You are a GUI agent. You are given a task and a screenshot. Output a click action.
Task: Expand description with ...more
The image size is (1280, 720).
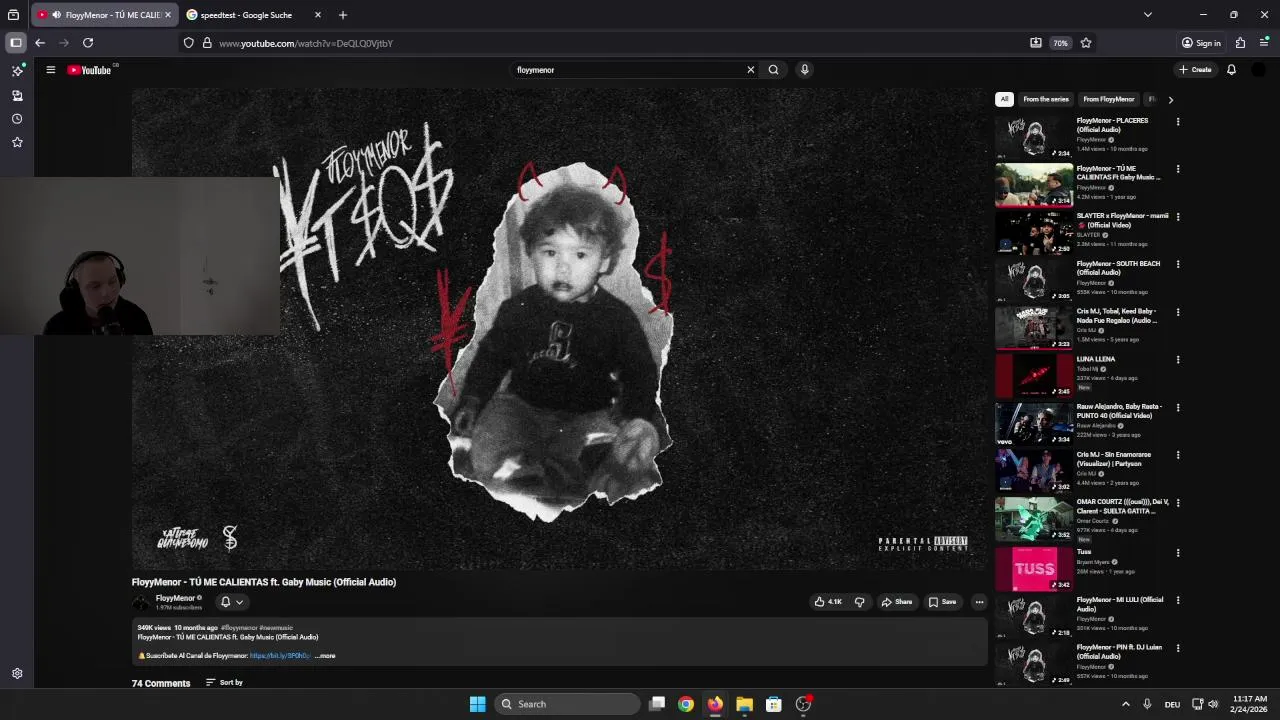coord(325,656)
